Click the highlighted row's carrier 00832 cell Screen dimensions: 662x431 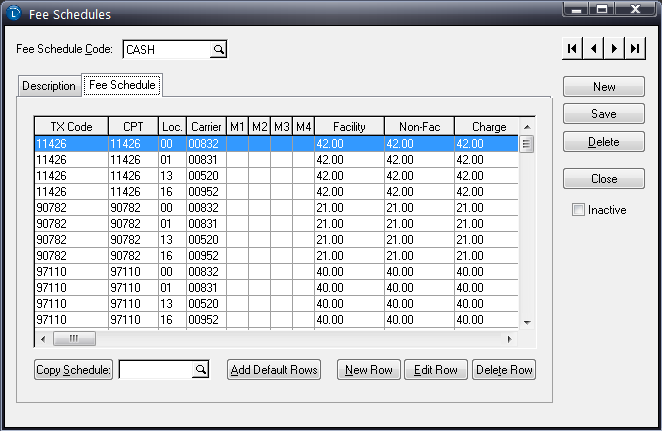206,144
